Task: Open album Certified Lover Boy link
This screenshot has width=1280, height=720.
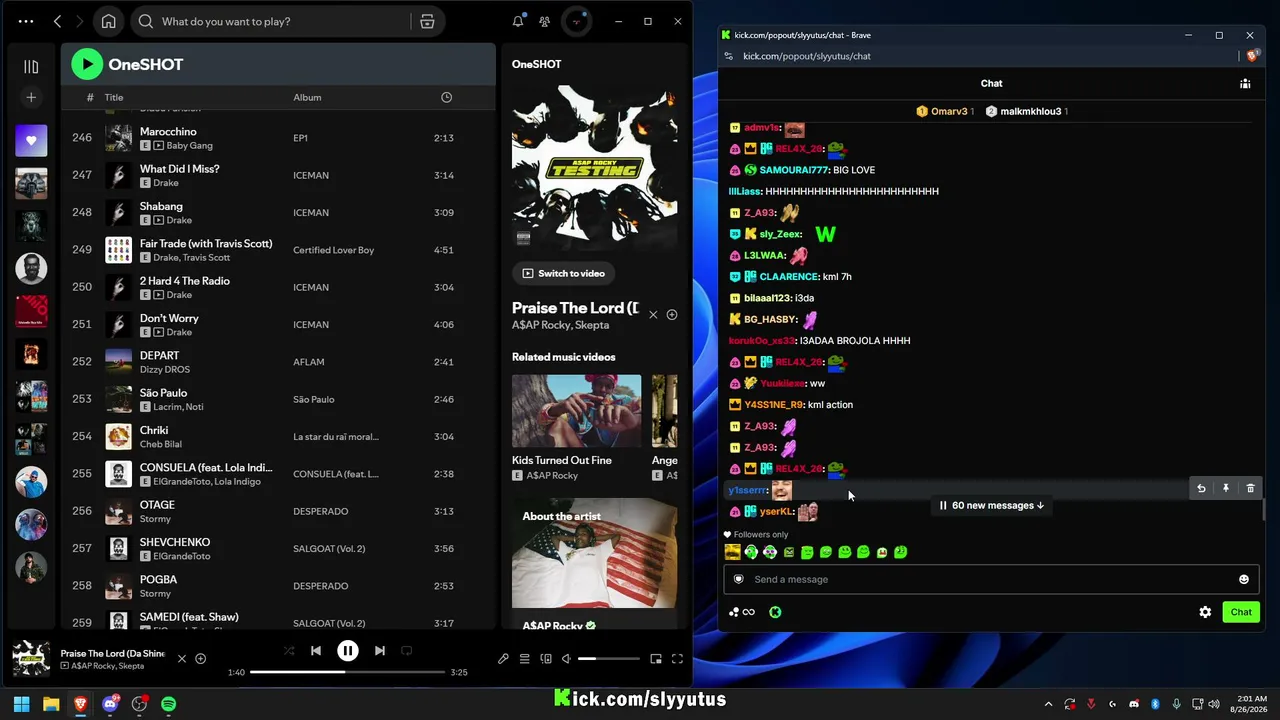Action: pos(333,250)
